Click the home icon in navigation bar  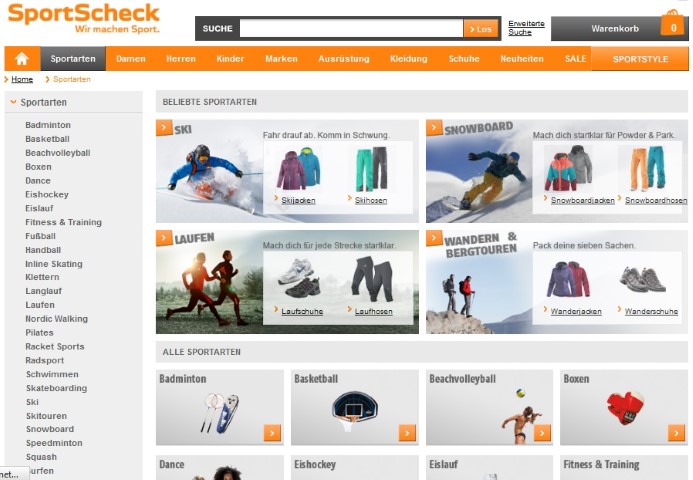[x=22, y=58]
